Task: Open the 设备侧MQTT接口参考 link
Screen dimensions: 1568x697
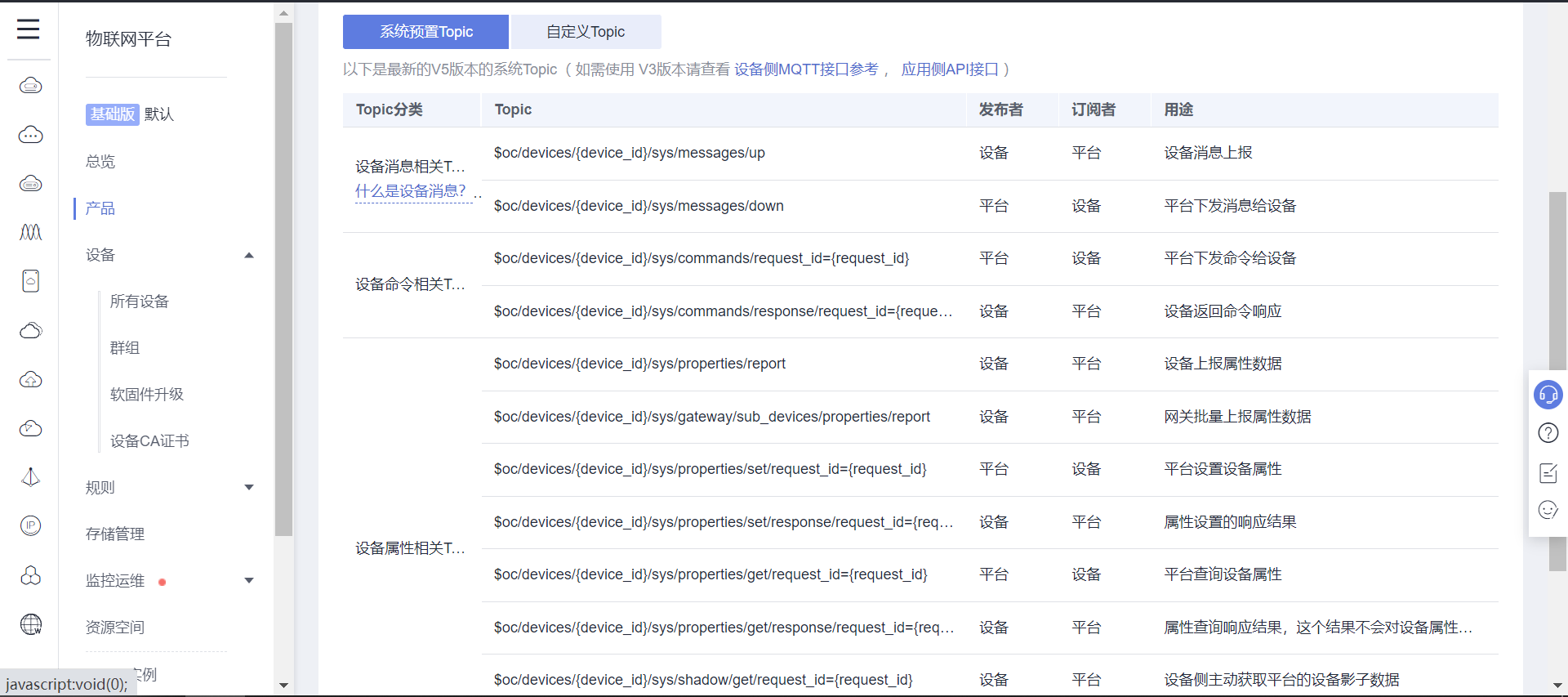Action: click(x=806, y=69)
